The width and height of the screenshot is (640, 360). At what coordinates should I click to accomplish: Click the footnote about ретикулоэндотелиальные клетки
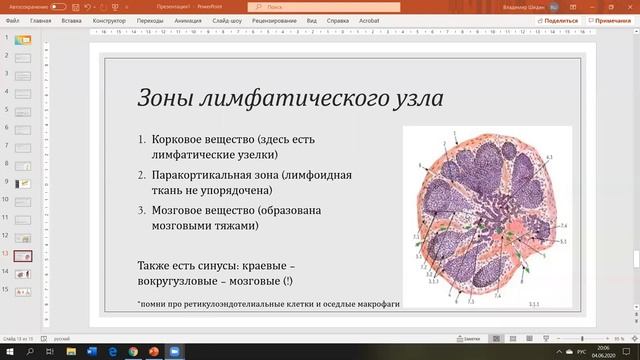(269, 304)
